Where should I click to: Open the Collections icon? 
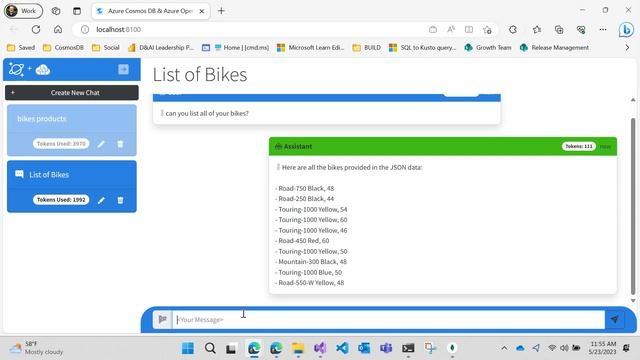click(559, 29)
